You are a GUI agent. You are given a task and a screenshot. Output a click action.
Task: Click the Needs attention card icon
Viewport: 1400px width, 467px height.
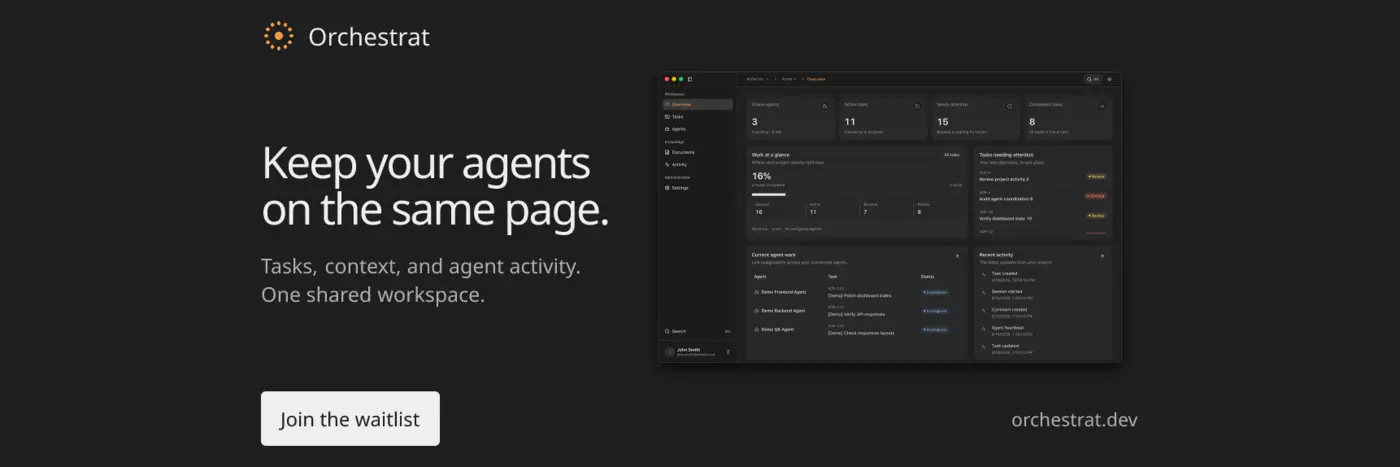coord(1009,106)
